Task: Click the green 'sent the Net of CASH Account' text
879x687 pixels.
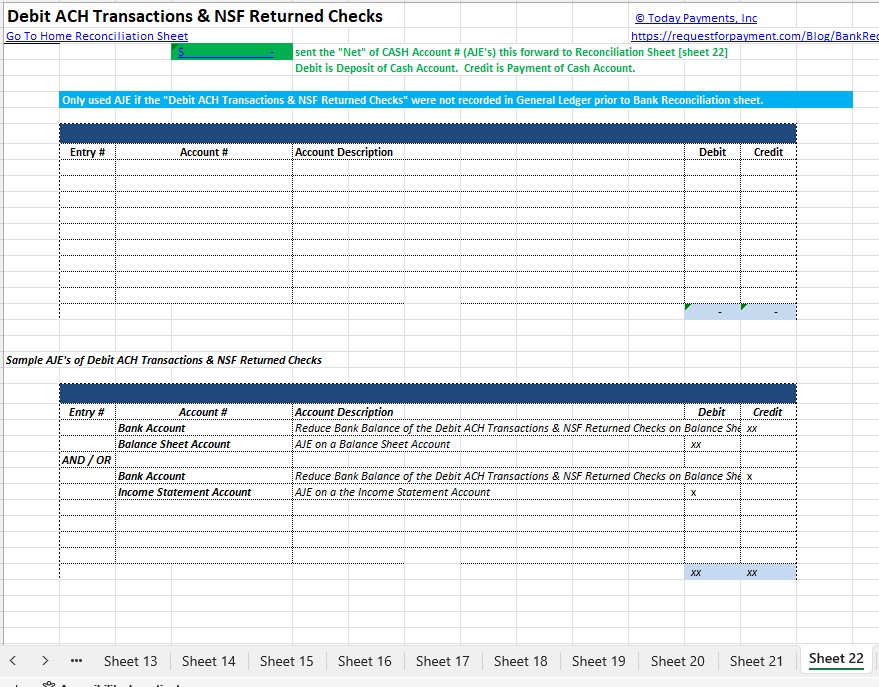Action: [511, 52]
